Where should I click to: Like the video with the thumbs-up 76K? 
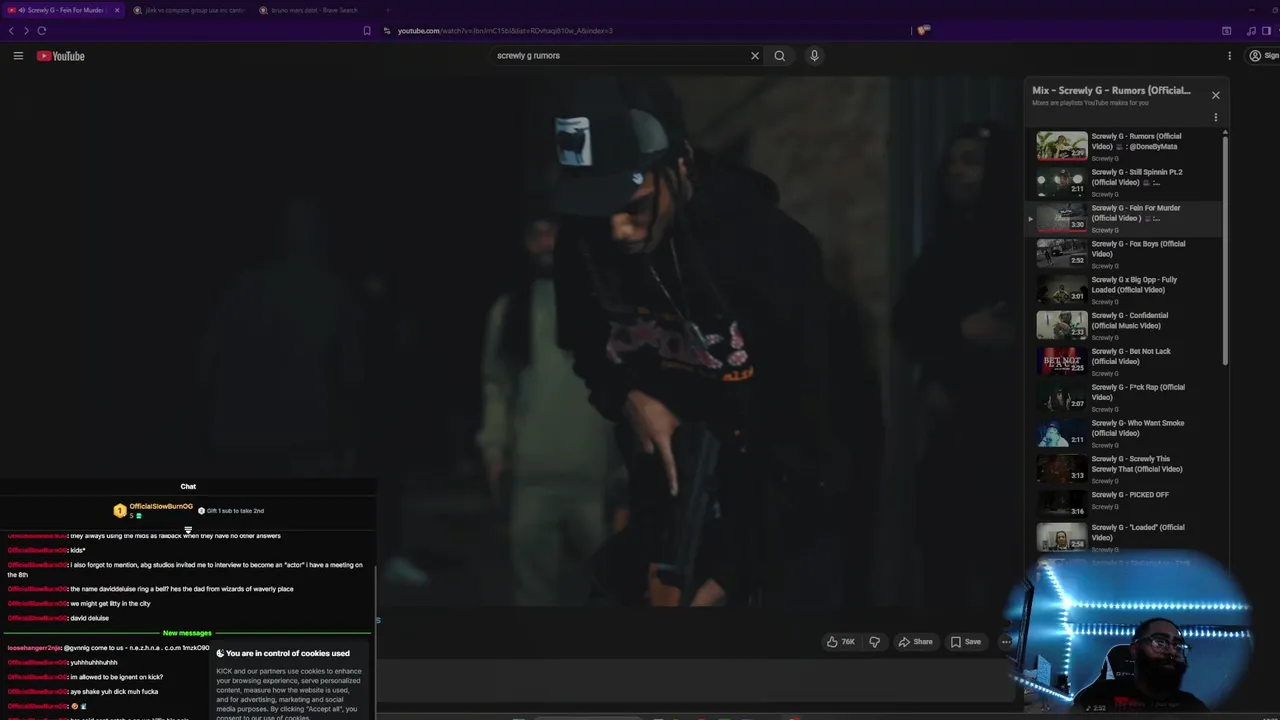840,642
